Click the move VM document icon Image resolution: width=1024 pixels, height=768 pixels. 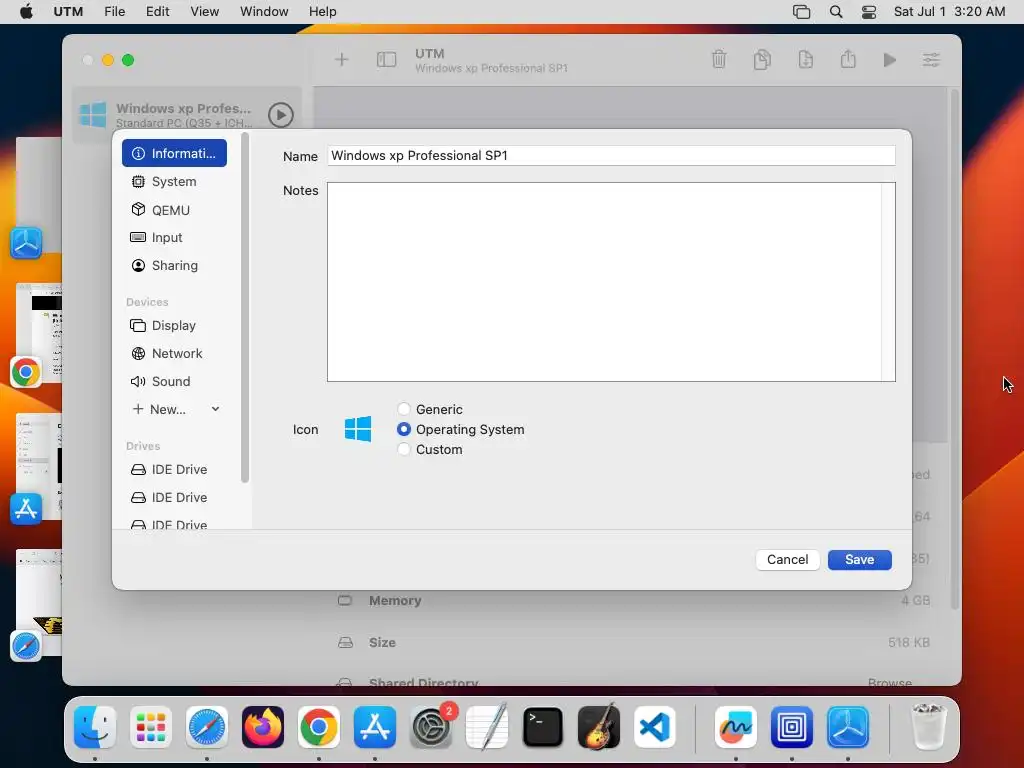pyautogui.click(x=805, y=59)
